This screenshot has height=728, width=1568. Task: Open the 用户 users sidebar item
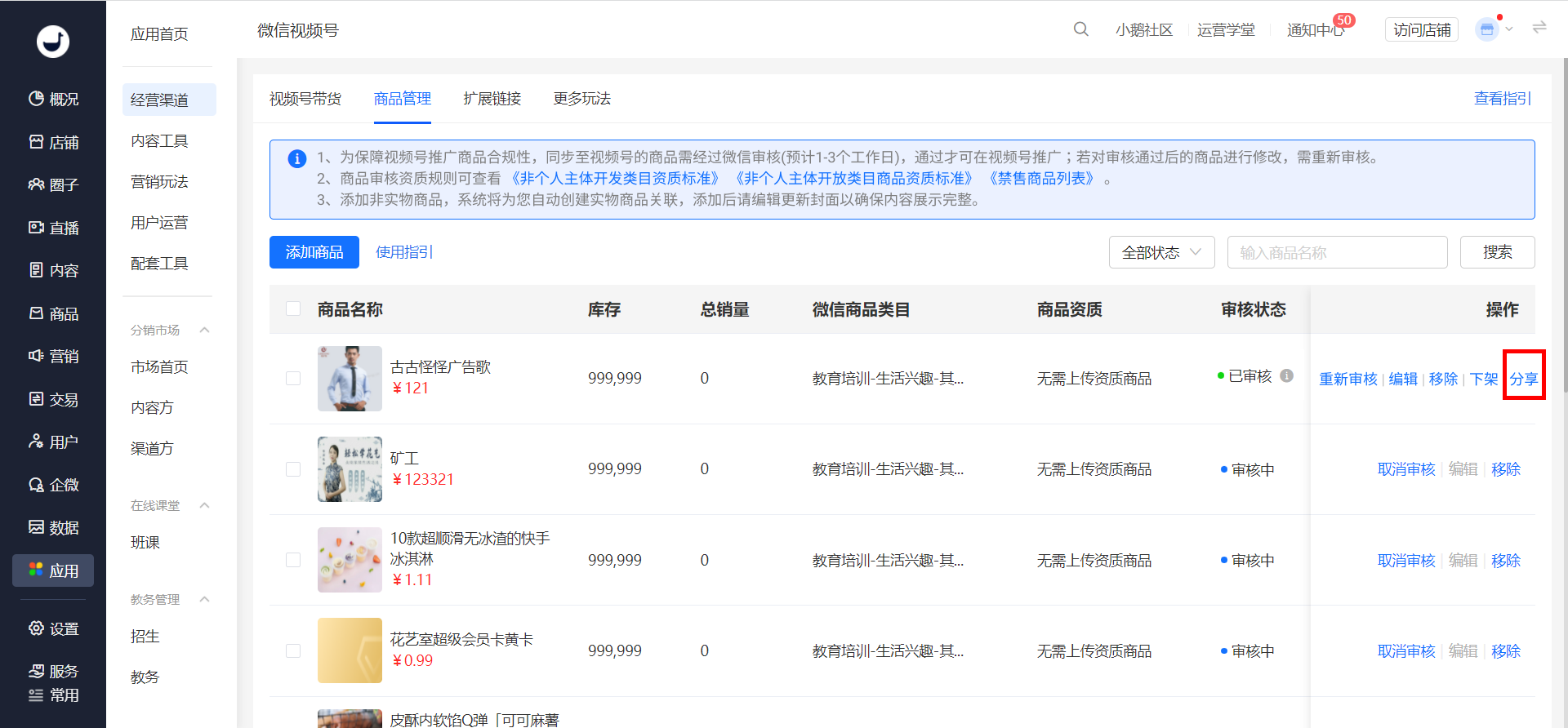tap(53, 442)
